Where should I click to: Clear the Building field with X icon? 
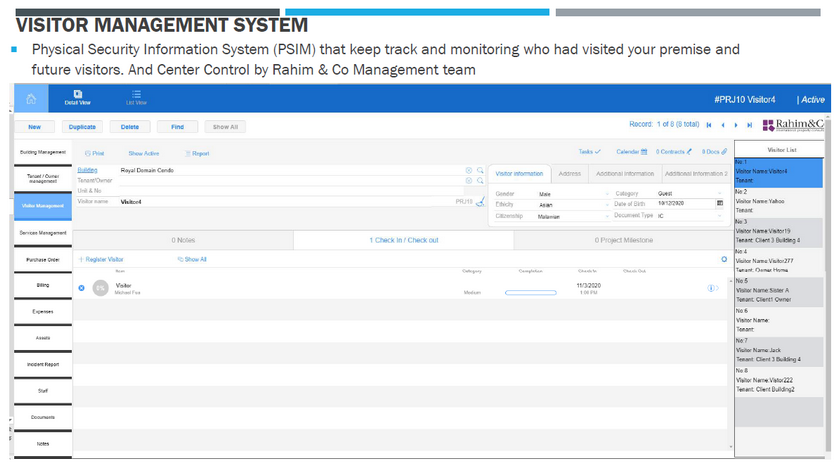(x=468, y=171)
